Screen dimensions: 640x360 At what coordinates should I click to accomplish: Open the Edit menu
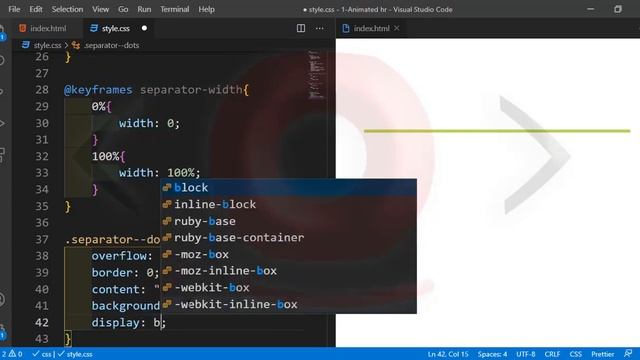pos(36,9)
